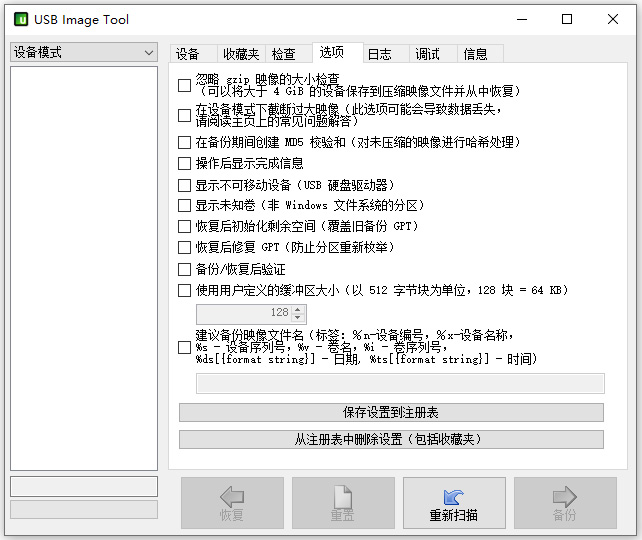Click the 重新扫描 rescan button
The image size is (642, 540).
[x=454, y=503]
